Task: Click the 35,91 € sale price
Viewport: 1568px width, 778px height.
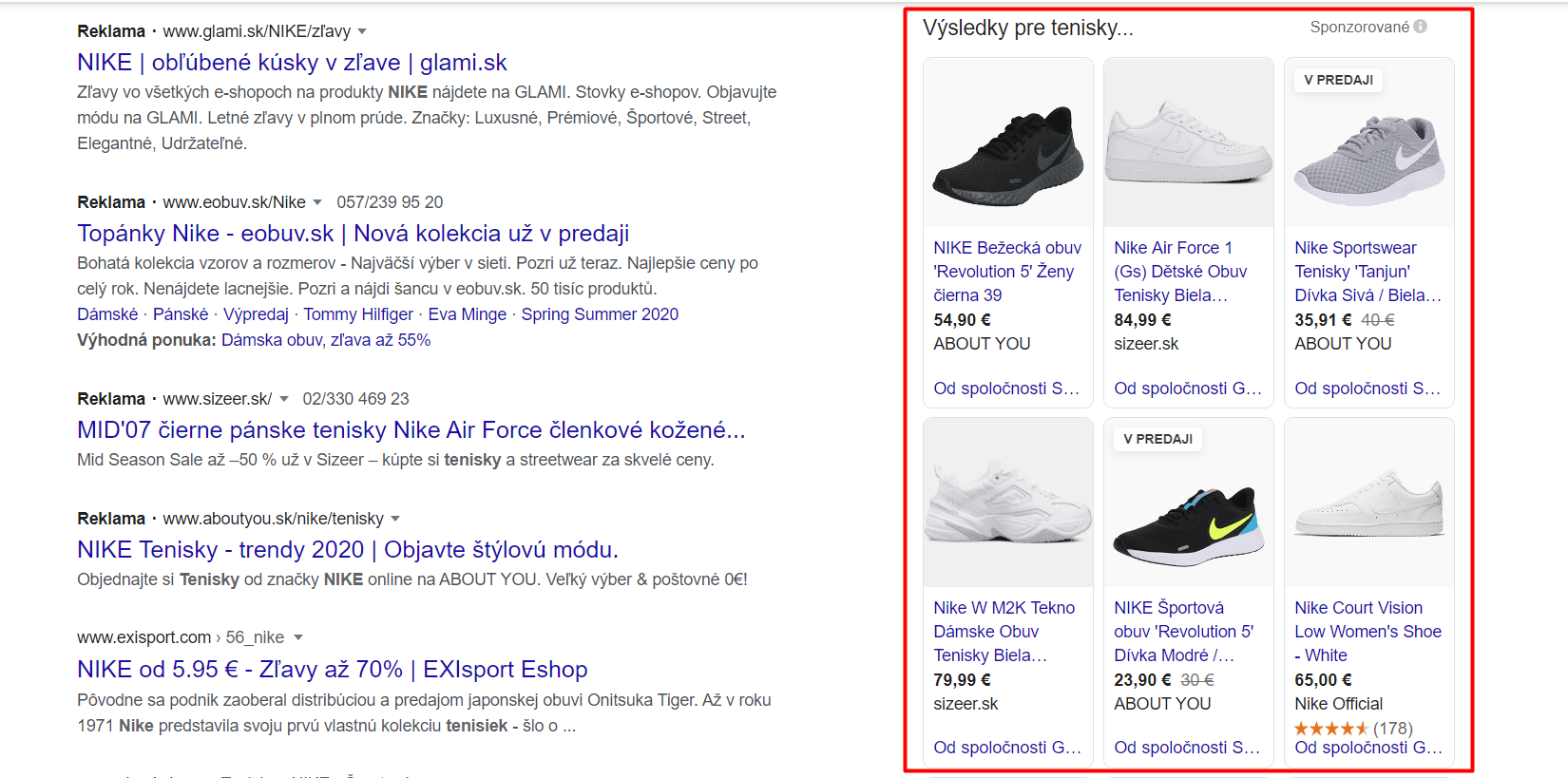Action: coord(1323,320)
